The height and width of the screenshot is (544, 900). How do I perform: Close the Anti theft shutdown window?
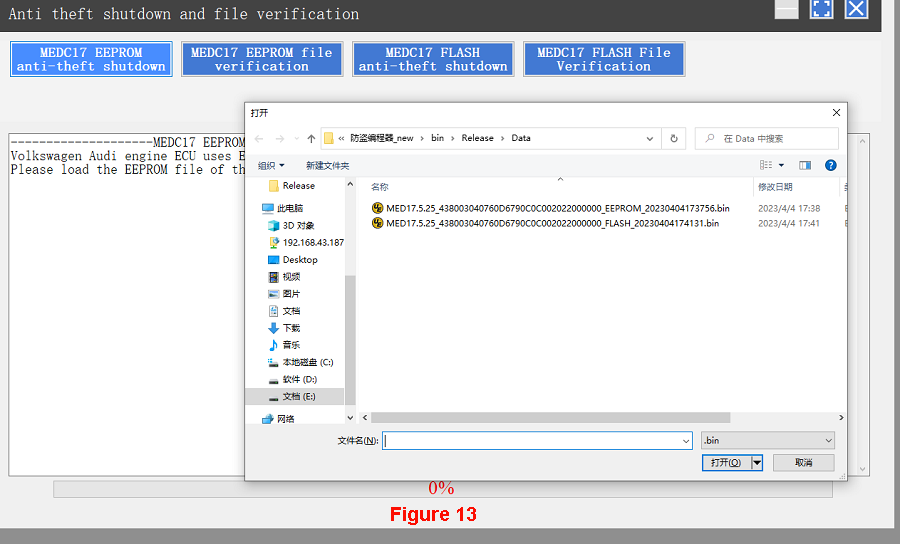tap(856, 9)
